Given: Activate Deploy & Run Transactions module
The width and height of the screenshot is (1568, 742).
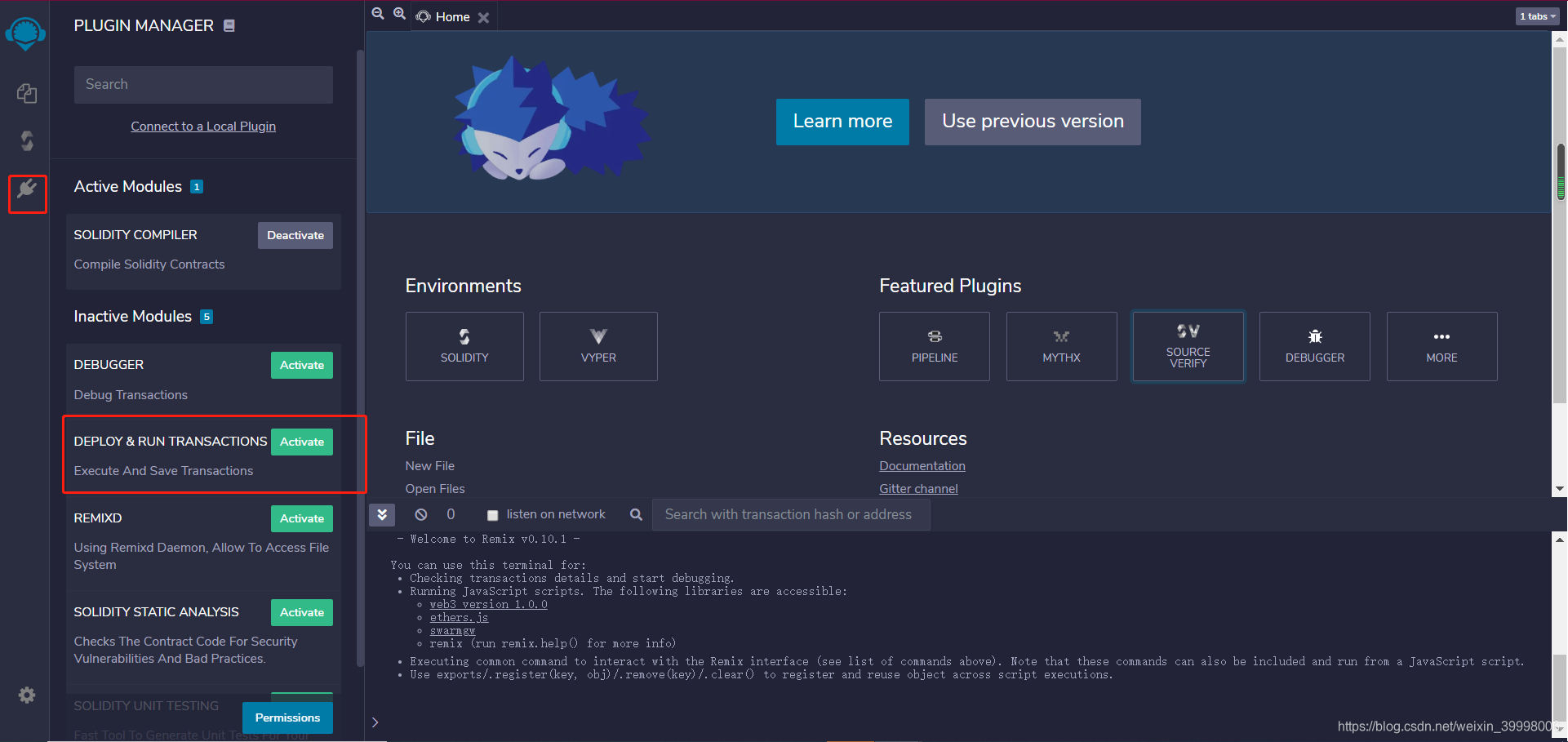Looking at the screenshot, I should tap(302, 442).
